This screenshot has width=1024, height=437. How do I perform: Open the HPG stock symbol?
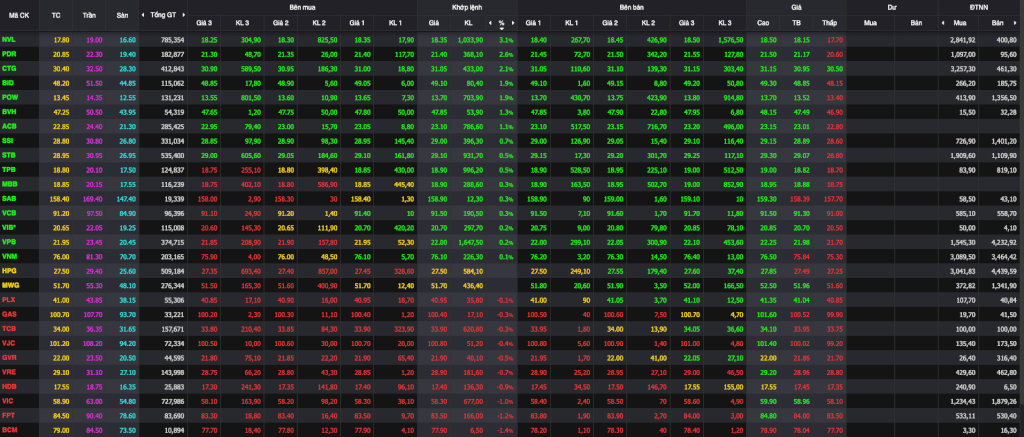[9, 270]
